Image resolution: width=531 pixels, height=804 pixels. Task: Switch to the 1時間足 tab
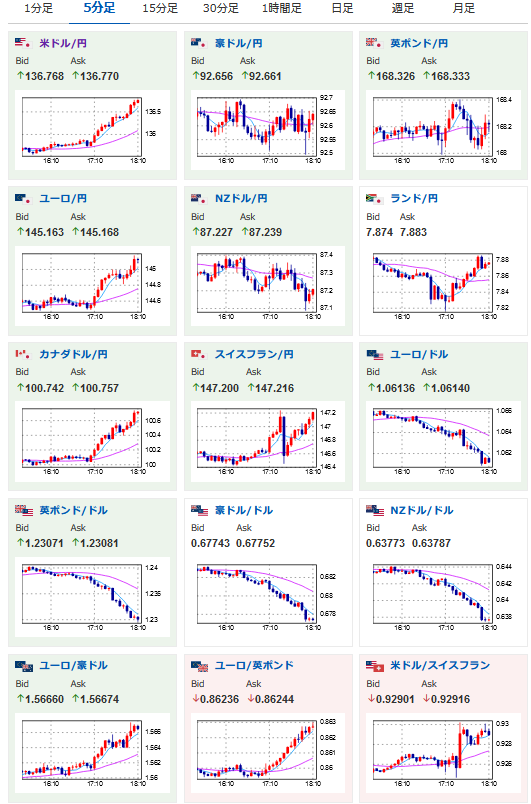pos(281,9)
